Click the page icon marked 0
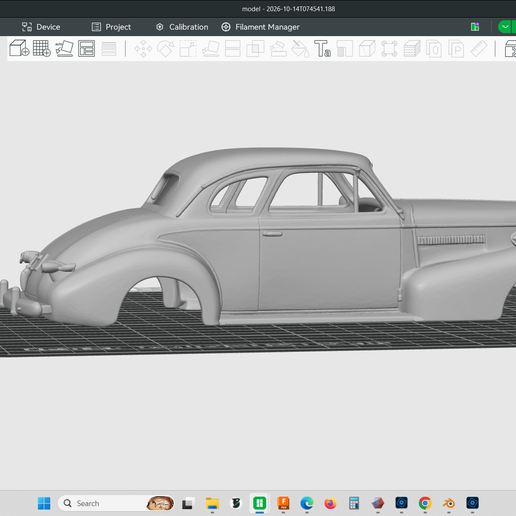The height and width of the screenshot is (516, 516). click(434, 49)
